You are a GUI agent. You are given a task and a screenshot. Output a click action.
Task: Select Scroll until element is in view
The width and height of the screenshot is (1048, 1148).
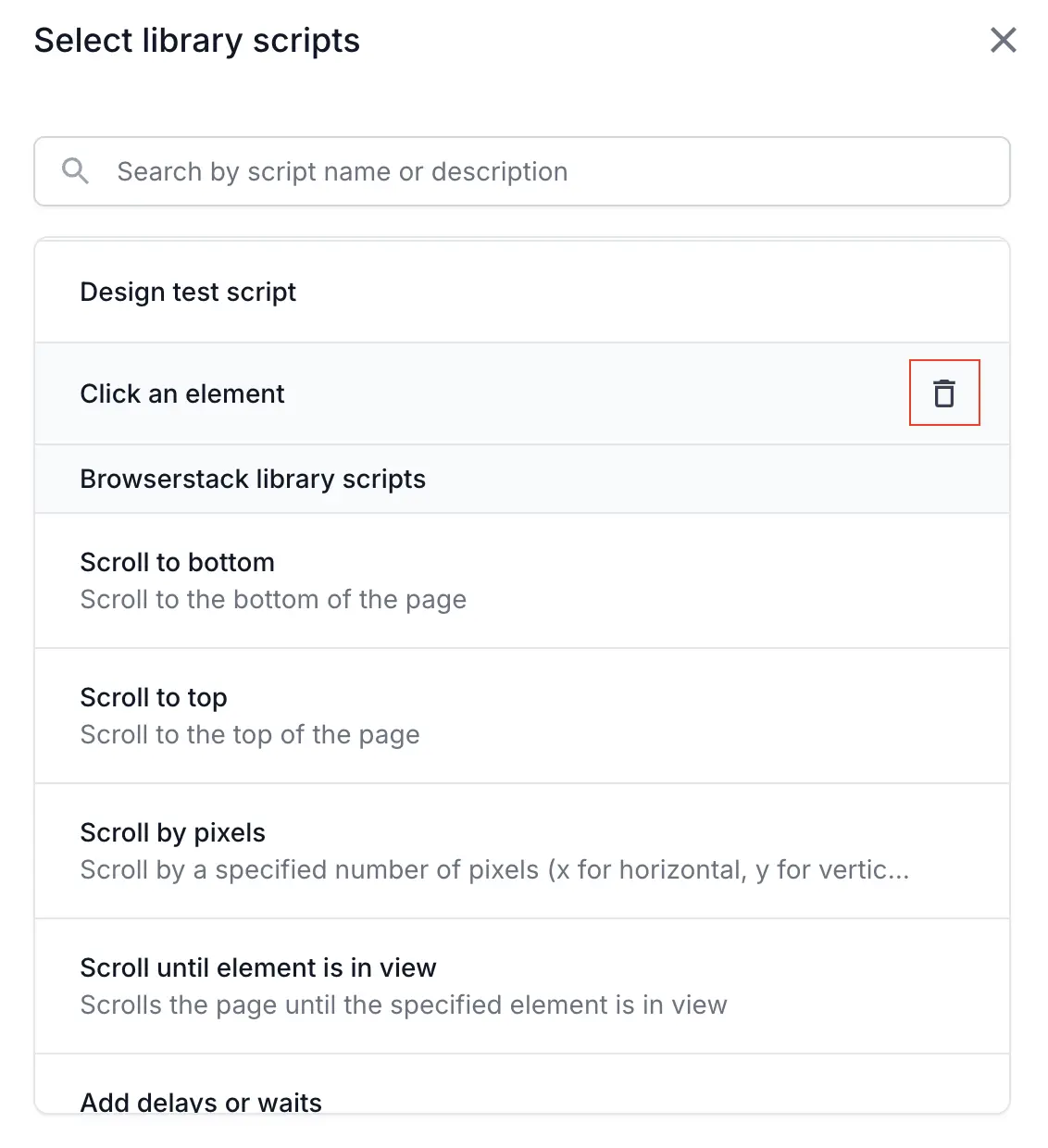click(x=257, y=967)
